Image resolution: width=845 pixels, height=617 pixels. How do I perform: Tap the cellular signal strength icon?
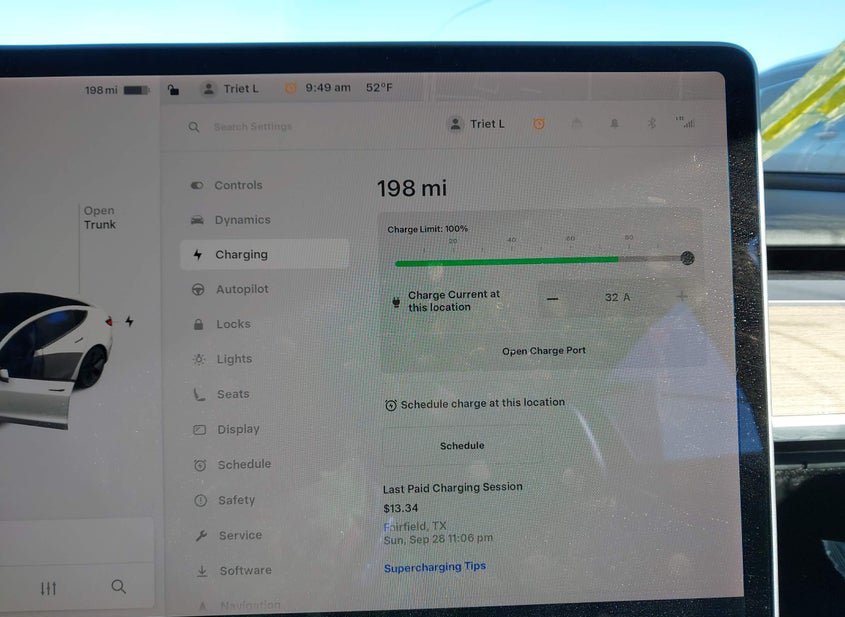[x=685, y=122]
